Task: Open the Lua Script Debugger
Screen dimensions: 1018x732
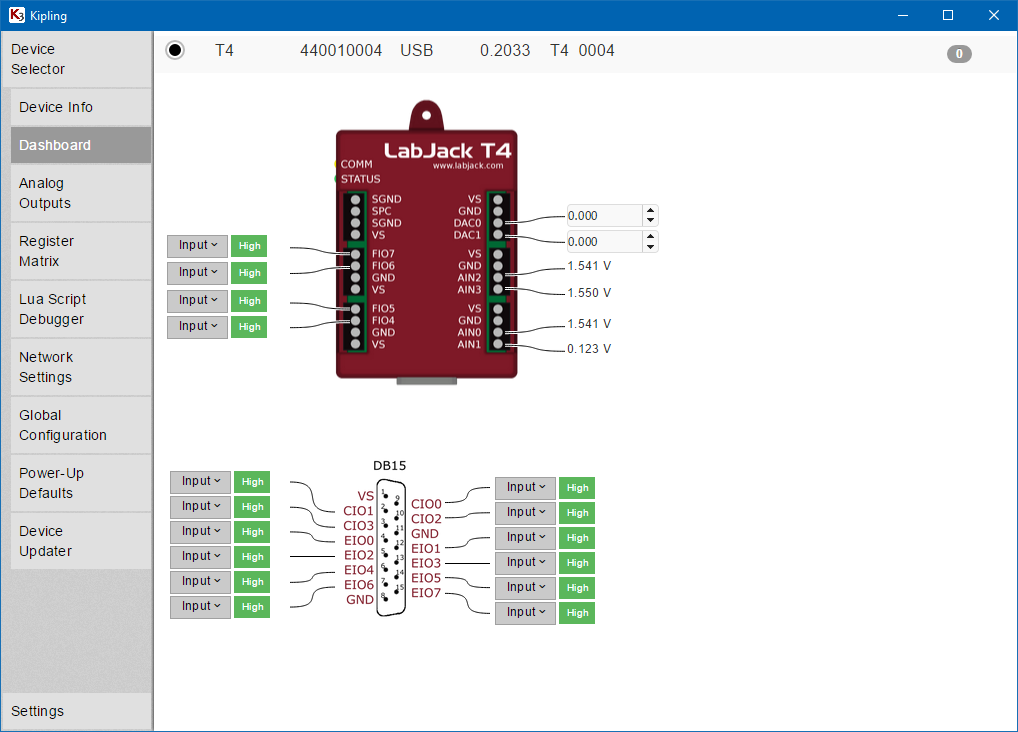Action: click(81, 309)
